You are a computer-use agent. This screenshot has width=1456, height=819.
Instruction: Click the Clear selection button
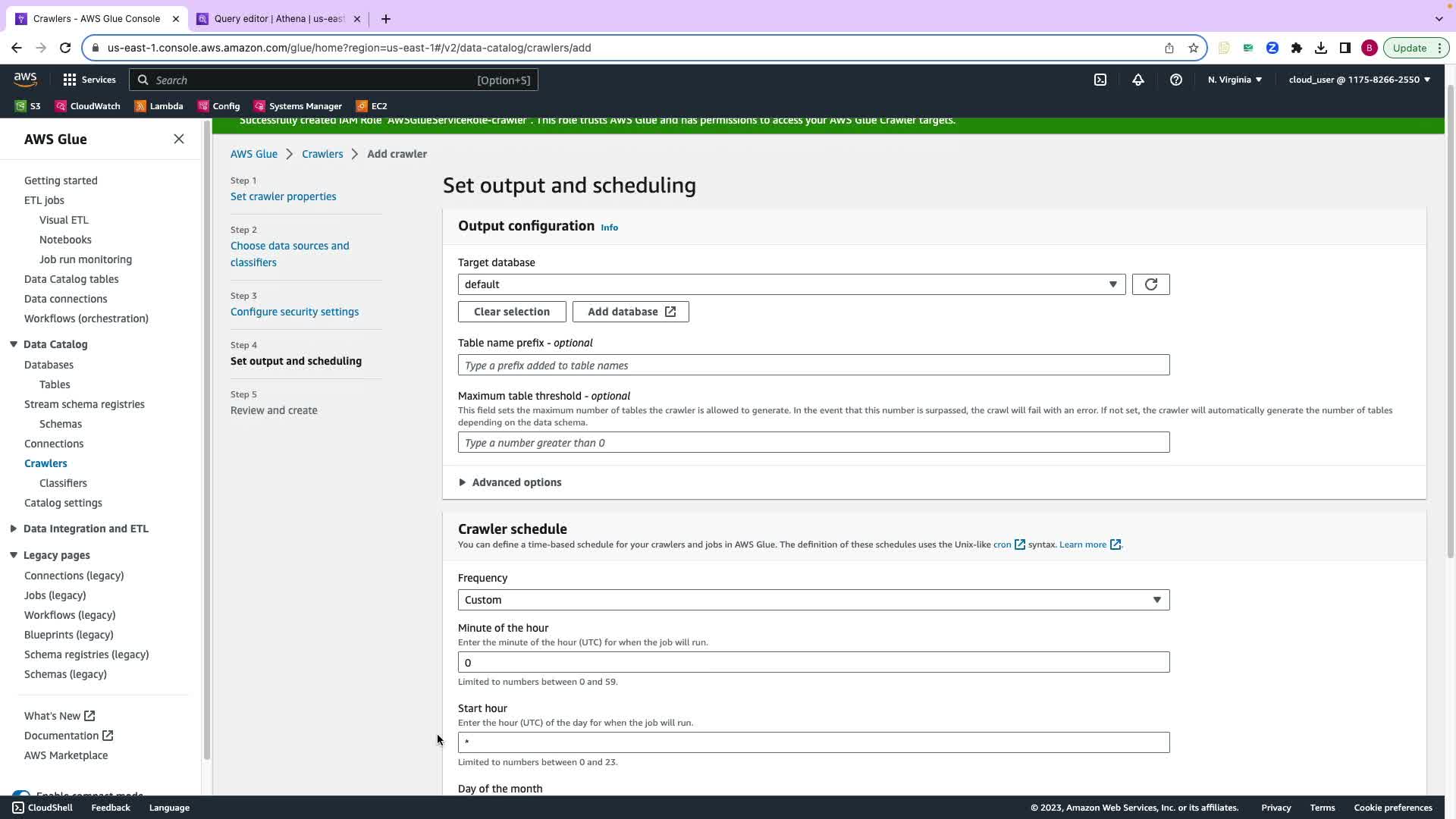pos(511,312)
